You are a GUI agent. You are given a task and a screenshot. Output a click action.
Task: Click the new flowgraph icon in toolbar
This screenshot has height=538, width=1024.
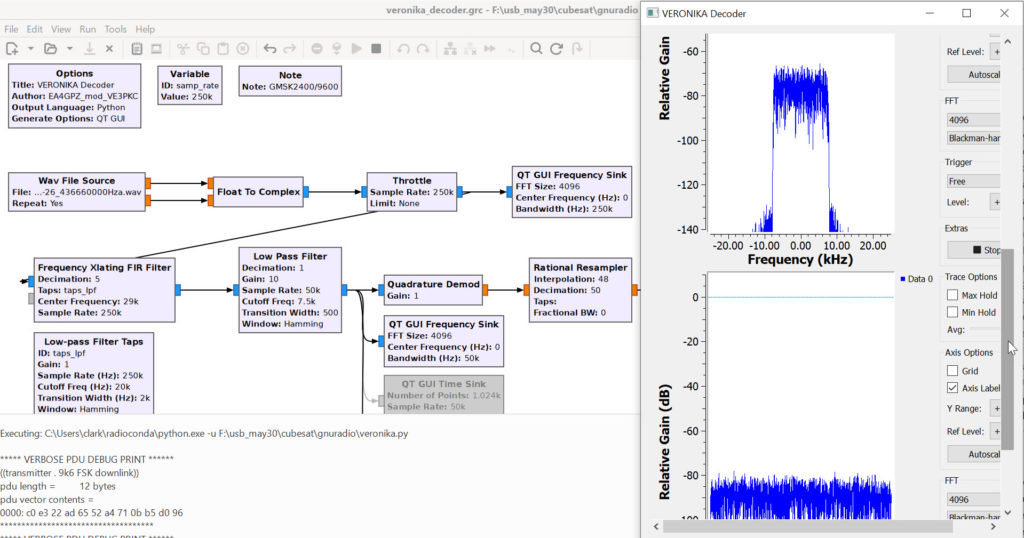coord(11,48)
